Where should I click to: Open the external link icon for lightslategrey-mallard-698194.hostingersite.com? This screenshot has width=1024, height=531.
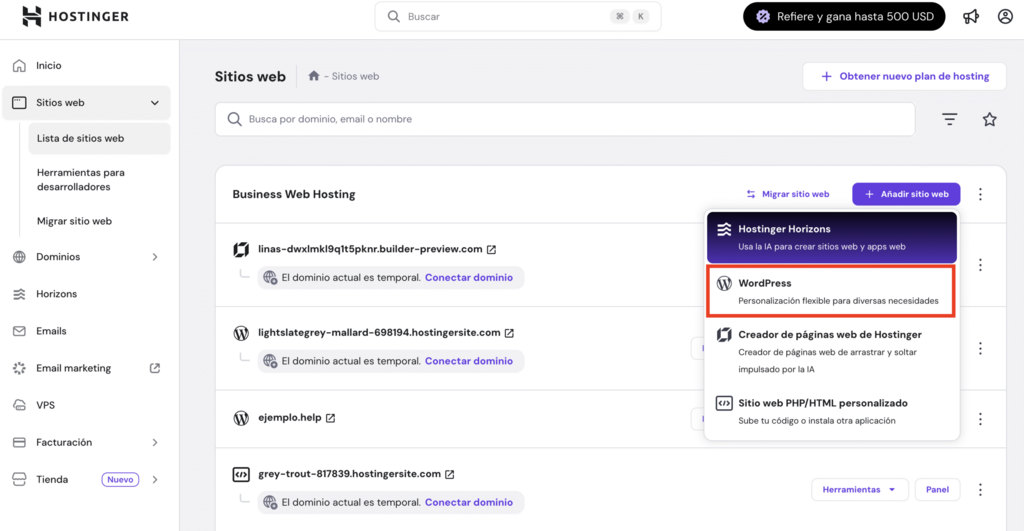(x=509, y=333)
